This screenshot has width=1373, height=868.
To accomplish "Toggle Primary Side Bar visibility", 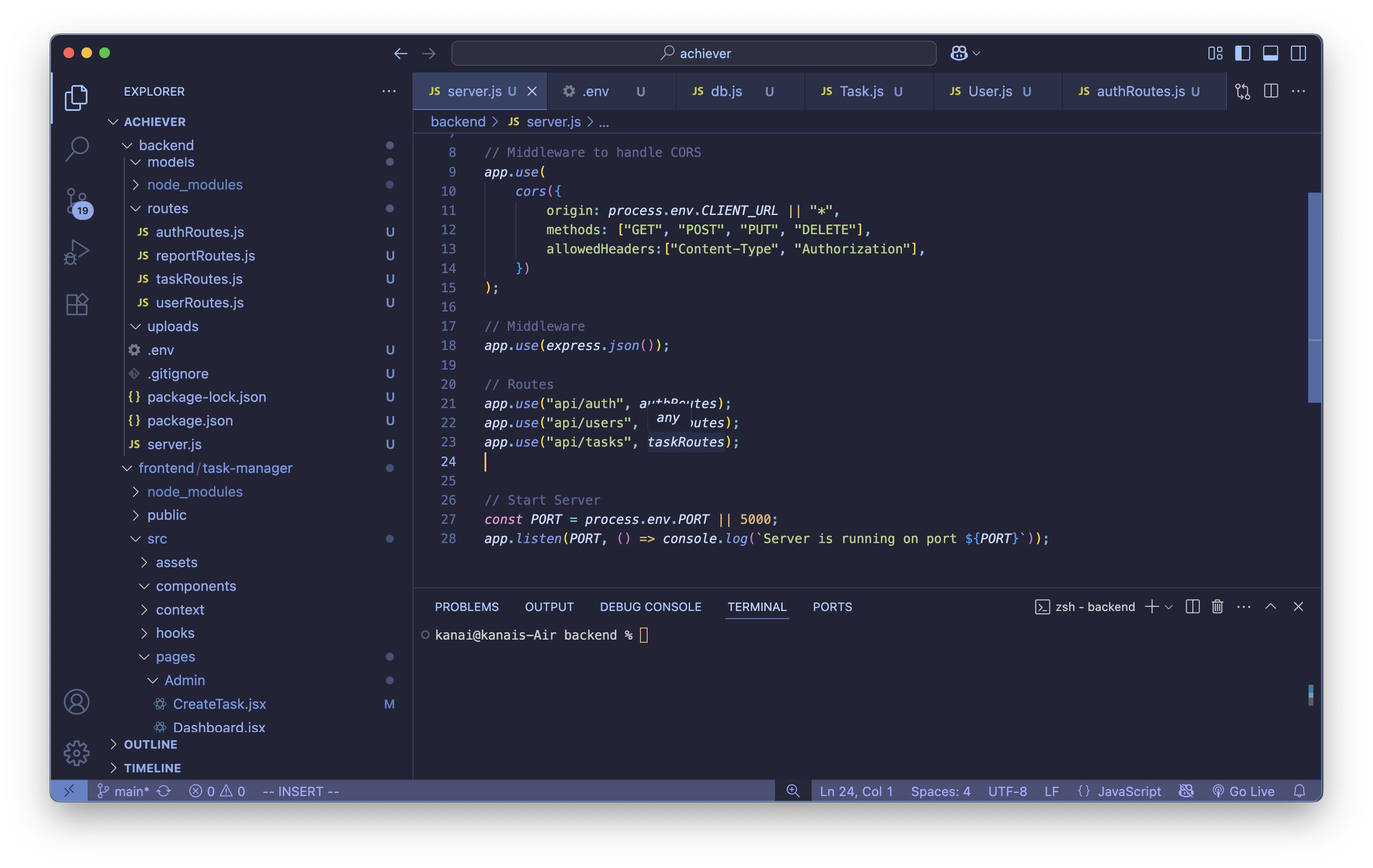I will point(1242,53).
